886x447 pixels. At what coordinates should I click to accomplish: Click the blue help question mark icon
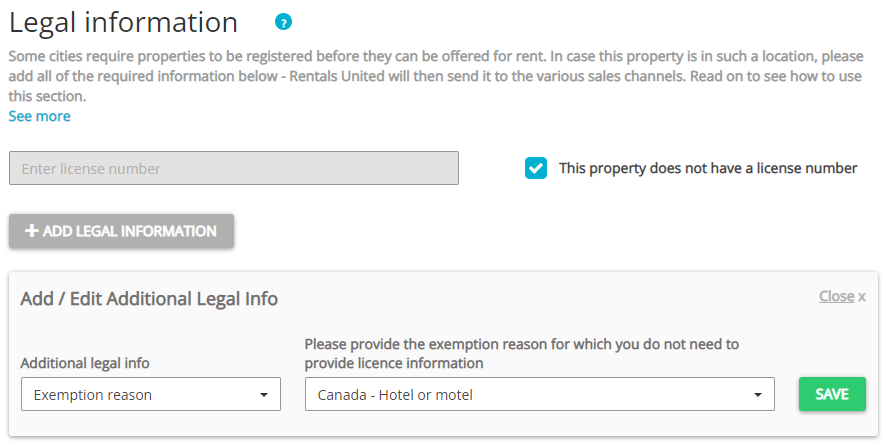284,22
